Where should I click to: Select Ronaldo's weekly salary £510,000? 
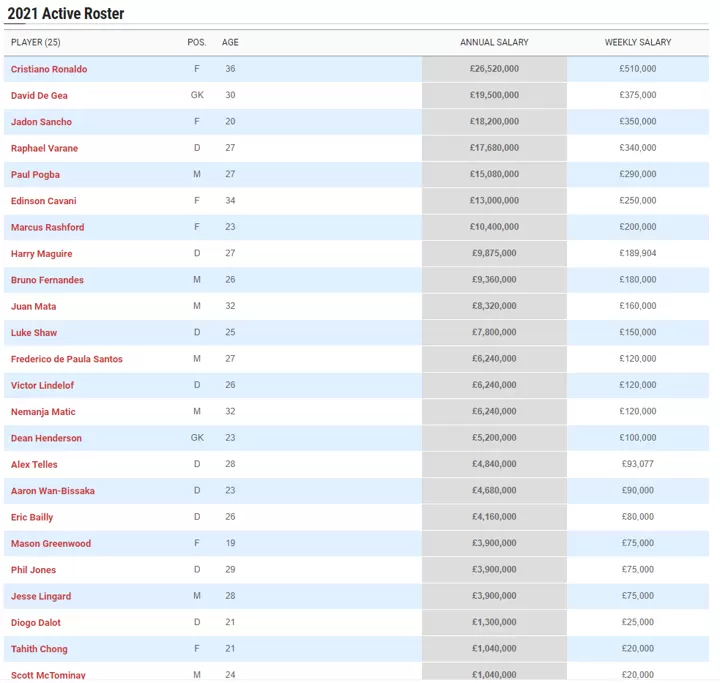click(638, 69)
